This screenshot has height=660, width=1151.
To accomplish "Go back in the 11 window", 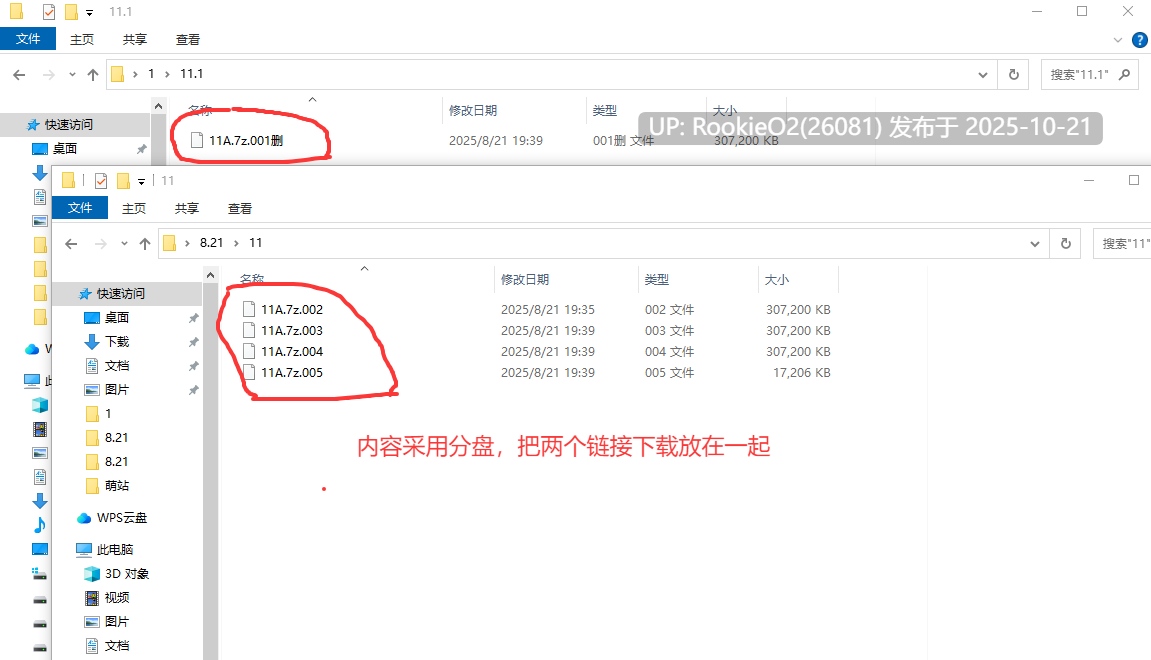I will click(x=71, y=244).
